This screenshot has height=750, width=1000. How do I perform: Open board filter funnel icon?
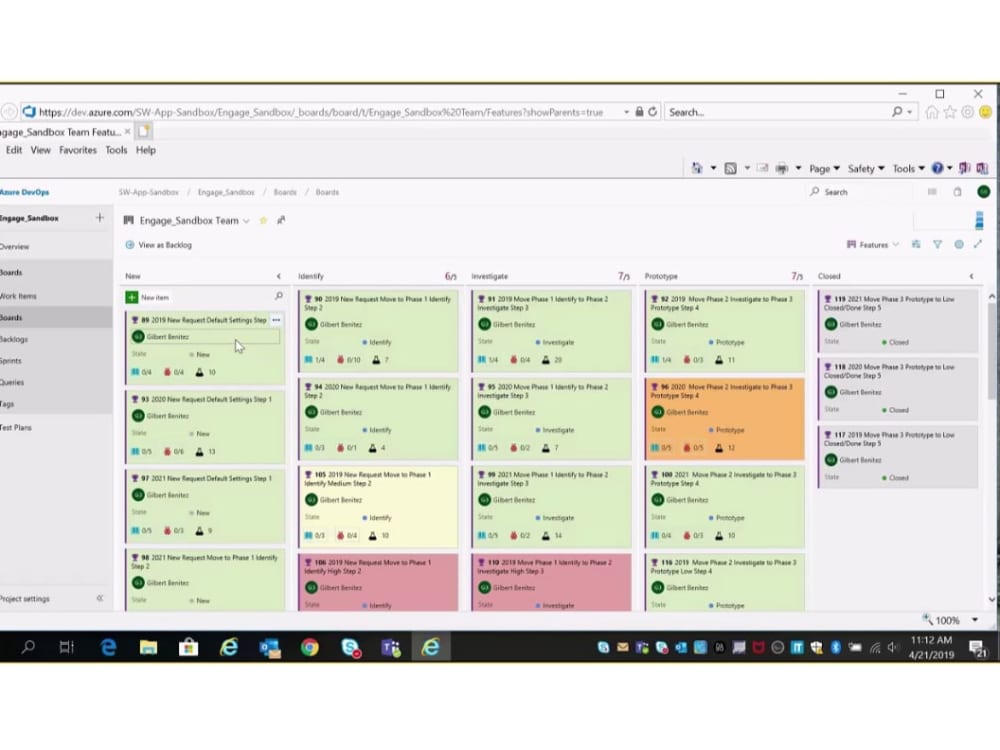coord(938,244)
